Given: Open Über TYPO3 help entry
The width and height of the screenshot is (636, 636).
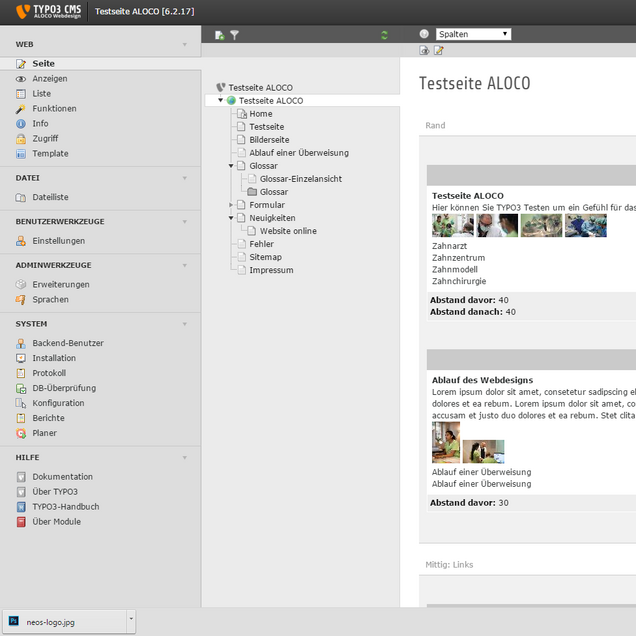Looking at the screenshot, I should click(55, 492).
